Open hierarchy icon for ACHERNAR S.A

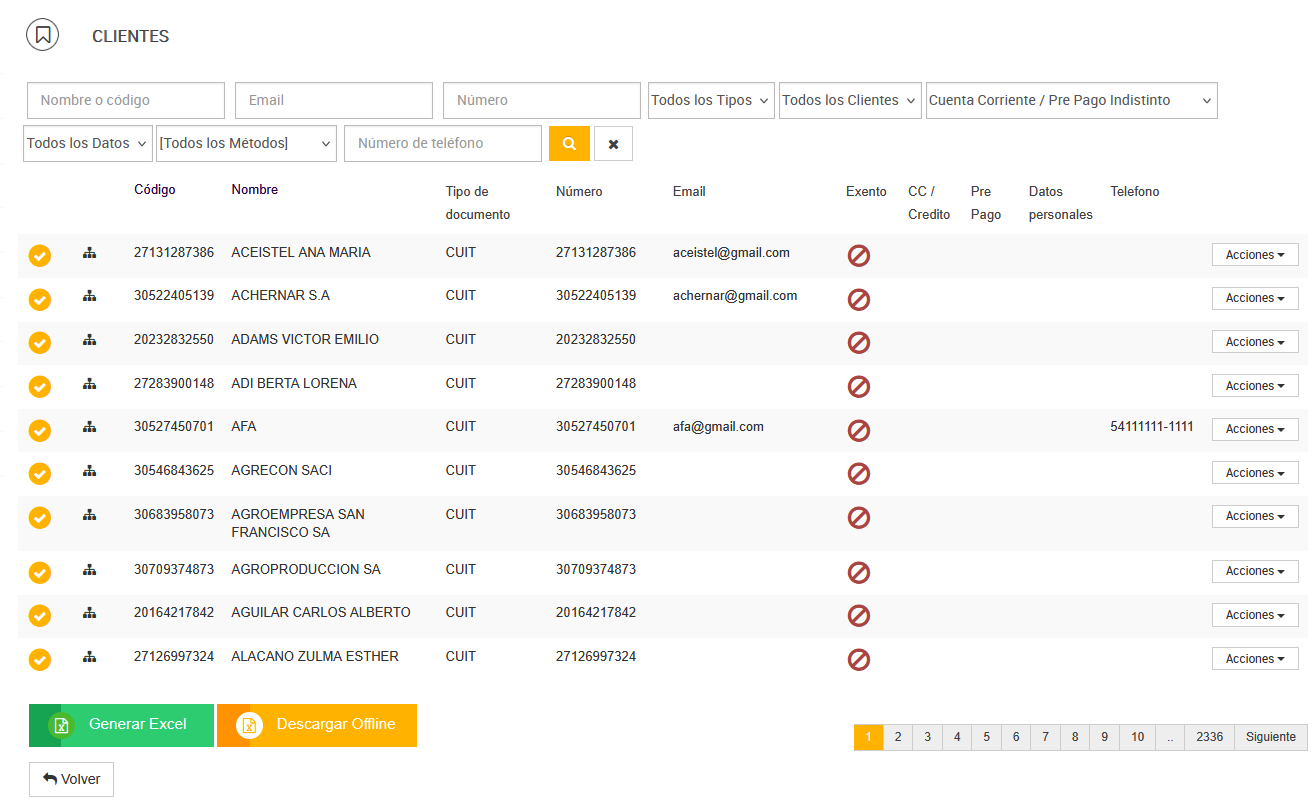[x=89, y=296]
